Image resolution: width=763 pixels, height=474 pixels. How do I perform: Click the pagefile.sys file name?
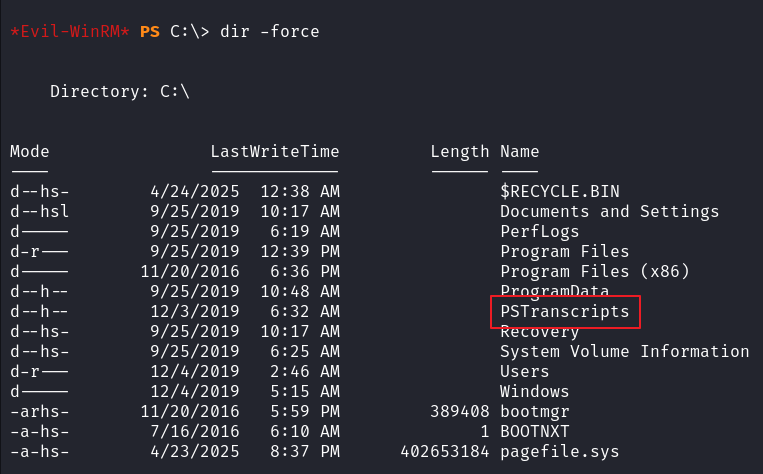click(x=560, y=452)
